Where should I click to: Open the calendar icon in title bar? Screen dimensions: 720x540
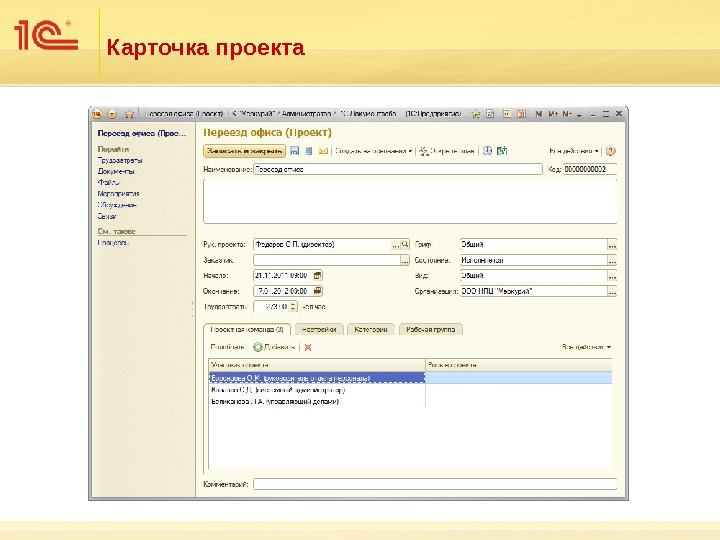[x=521, y=113]
